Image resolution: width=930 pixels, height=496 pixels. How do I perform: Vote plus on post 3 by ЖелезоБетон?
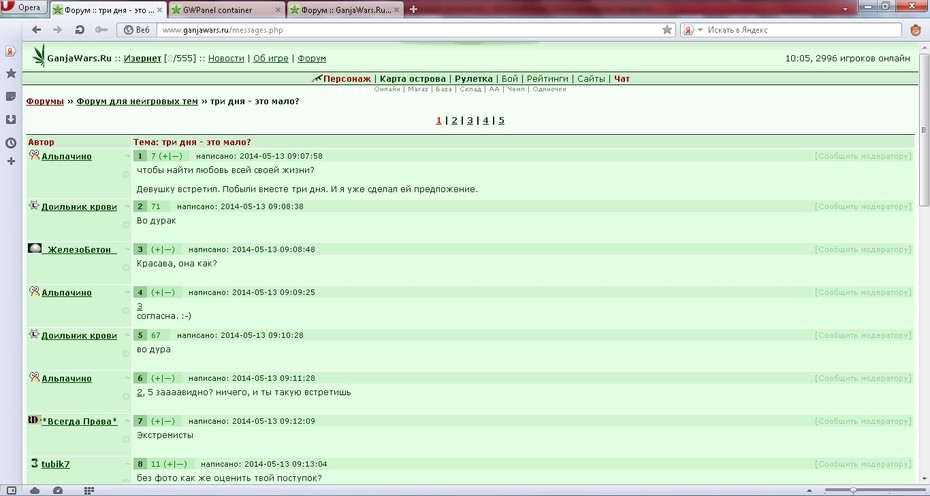157,250
